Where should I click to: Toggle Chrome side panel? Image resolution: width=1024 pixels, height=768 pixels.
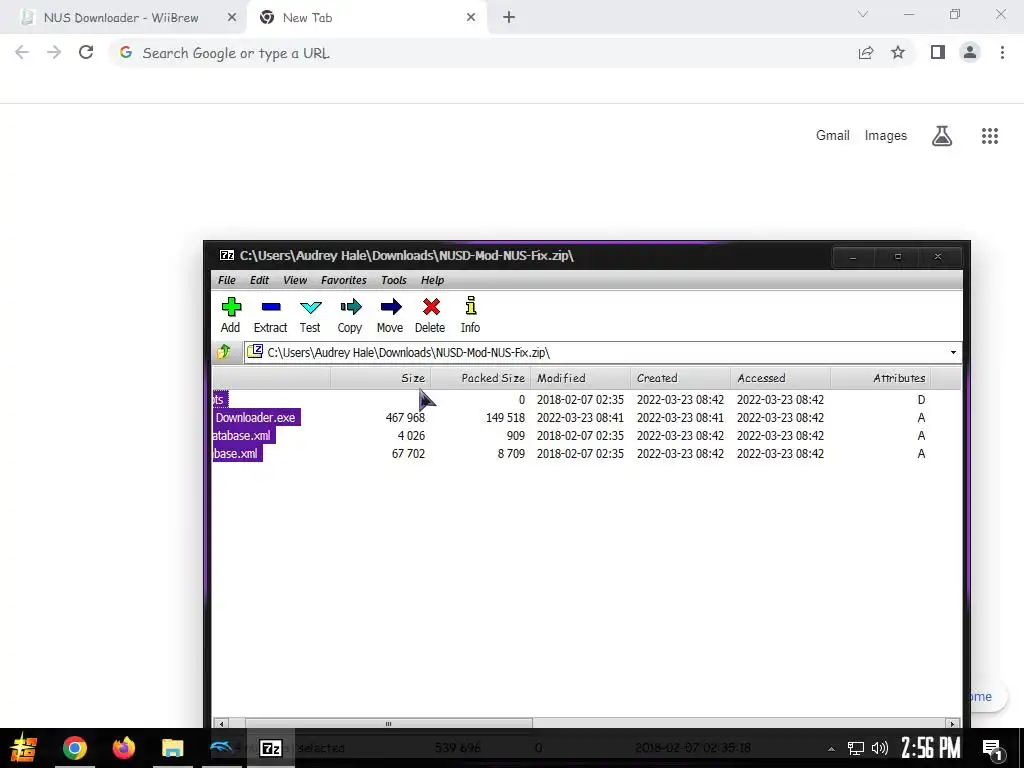pos(938,52)
